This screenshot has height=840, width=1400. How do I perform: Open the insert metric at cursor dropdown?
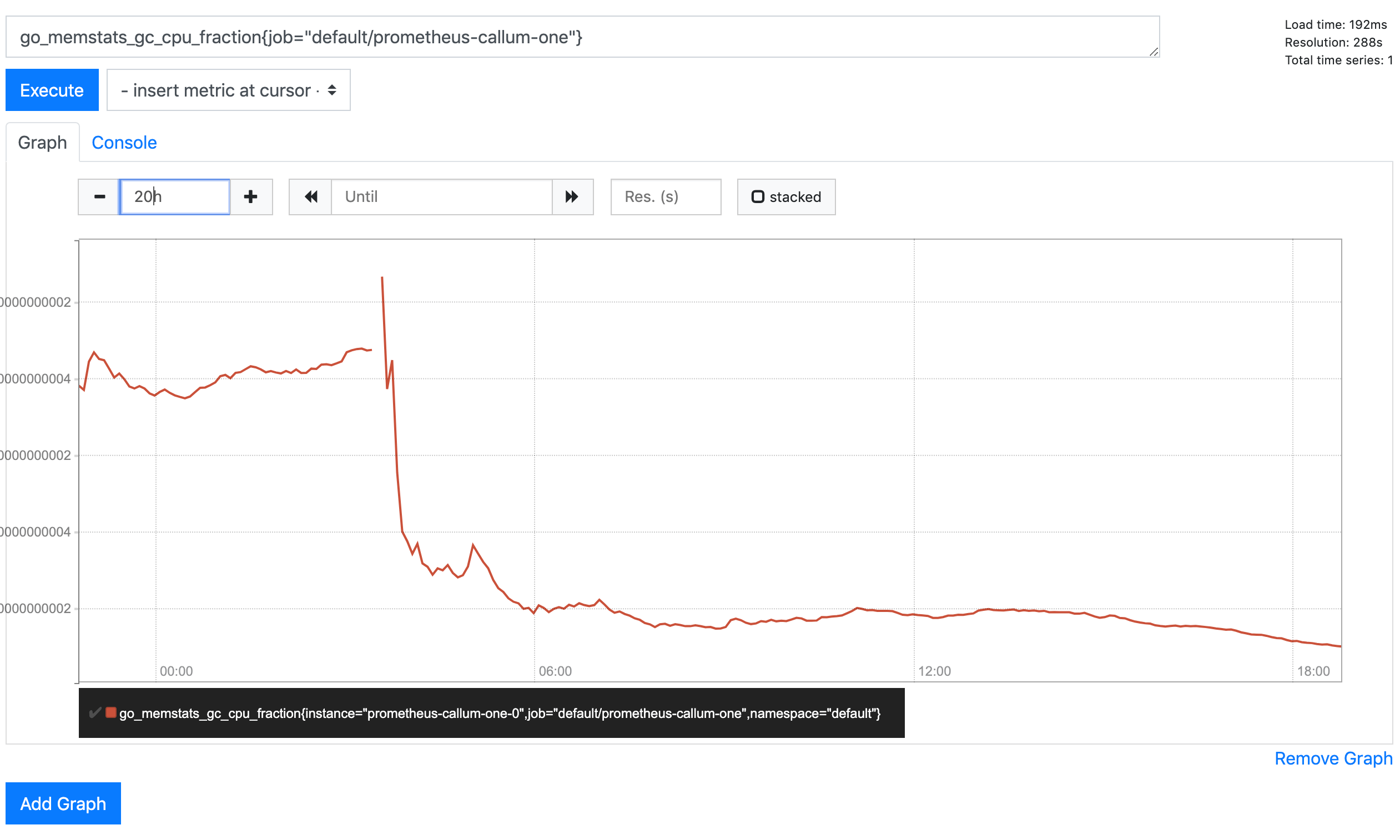tap(228, 90)
